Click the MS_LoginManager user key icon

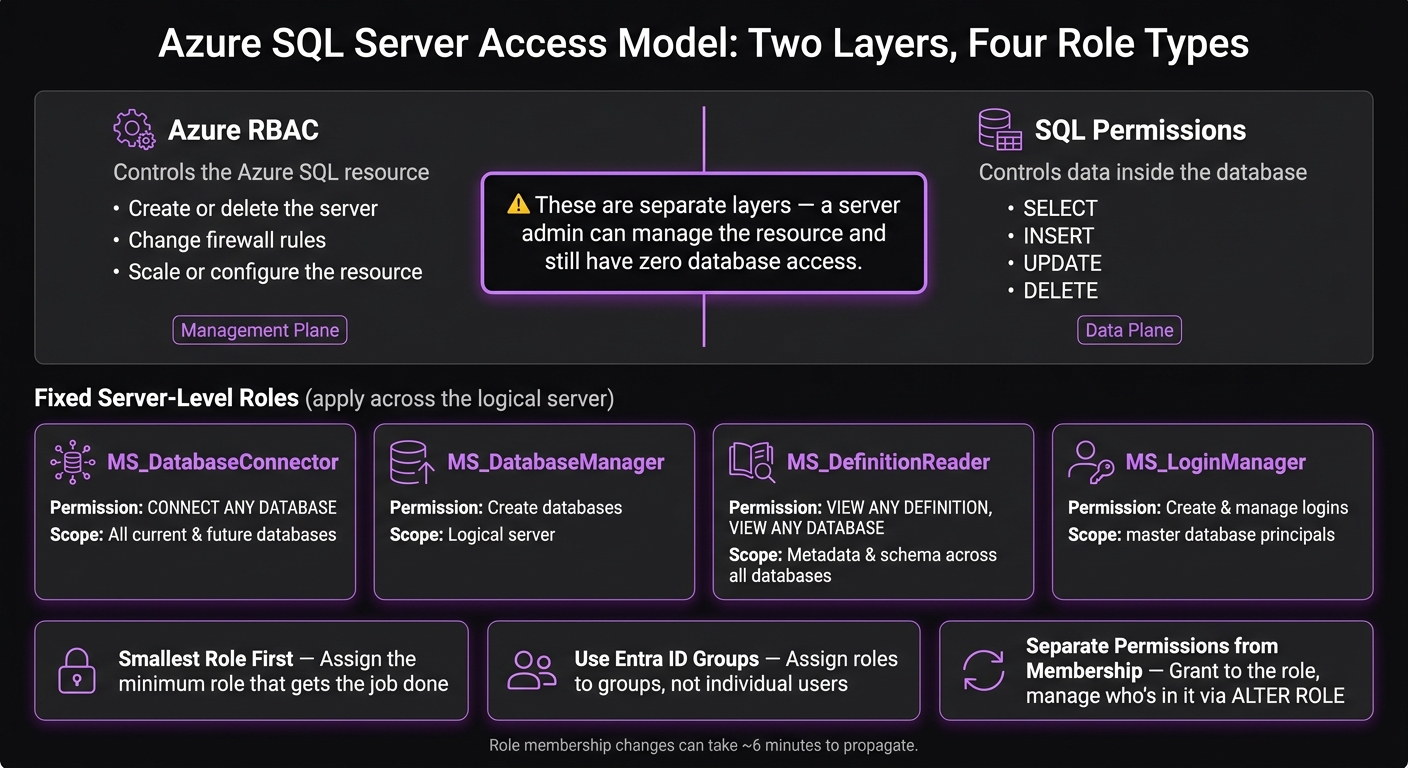pyautogui.click(x=1092, y=462)
